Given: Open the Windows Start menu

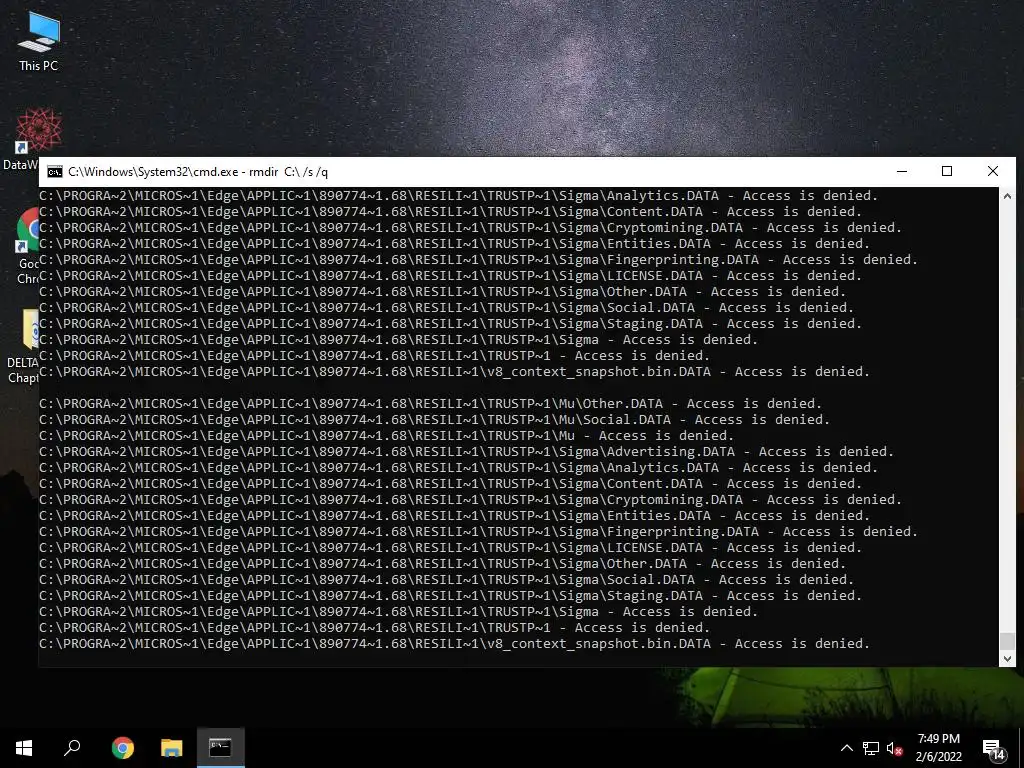Looking at the screenshot, I should tap(24, 748).
